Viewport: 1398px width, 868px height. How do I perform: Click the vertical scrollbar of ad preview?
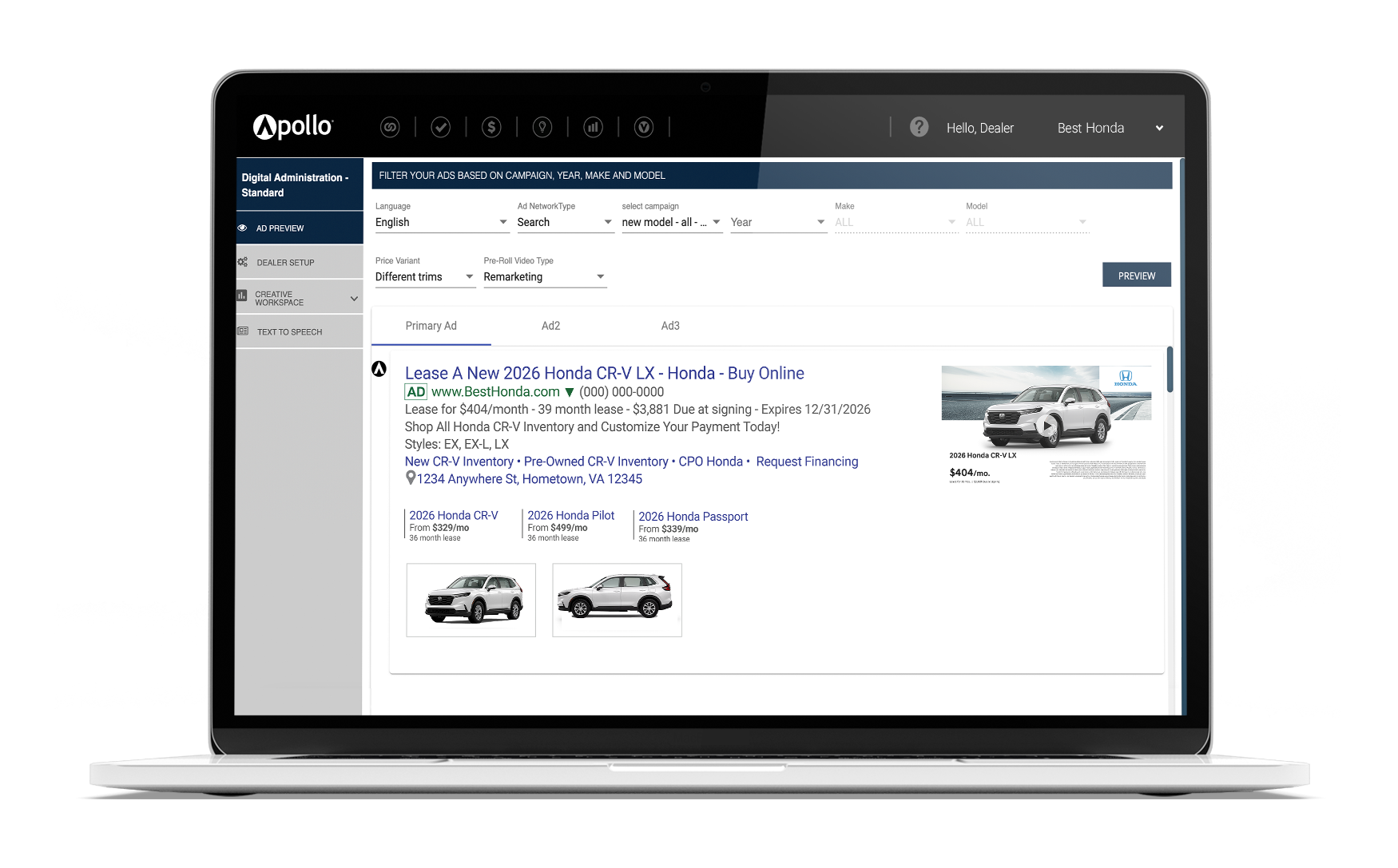[x=1170, y=370]
